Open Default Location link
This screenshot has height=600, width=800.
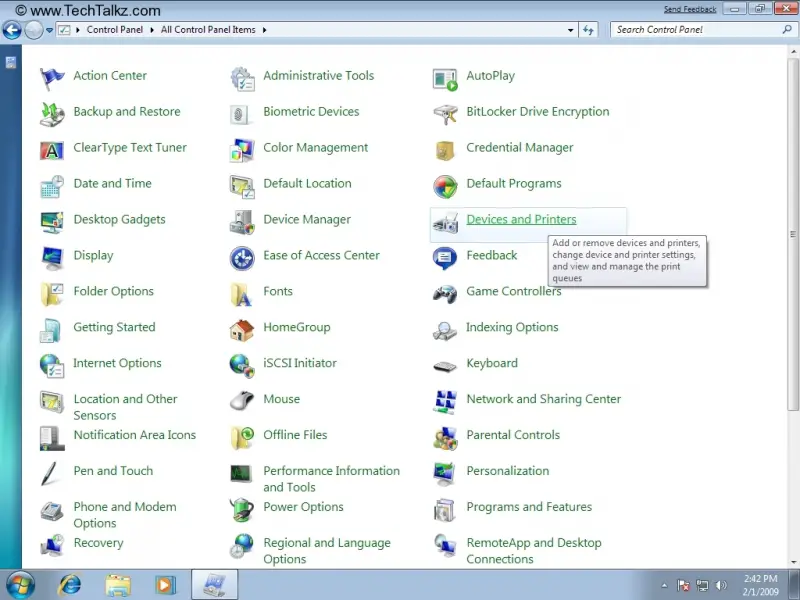point(307,183)
